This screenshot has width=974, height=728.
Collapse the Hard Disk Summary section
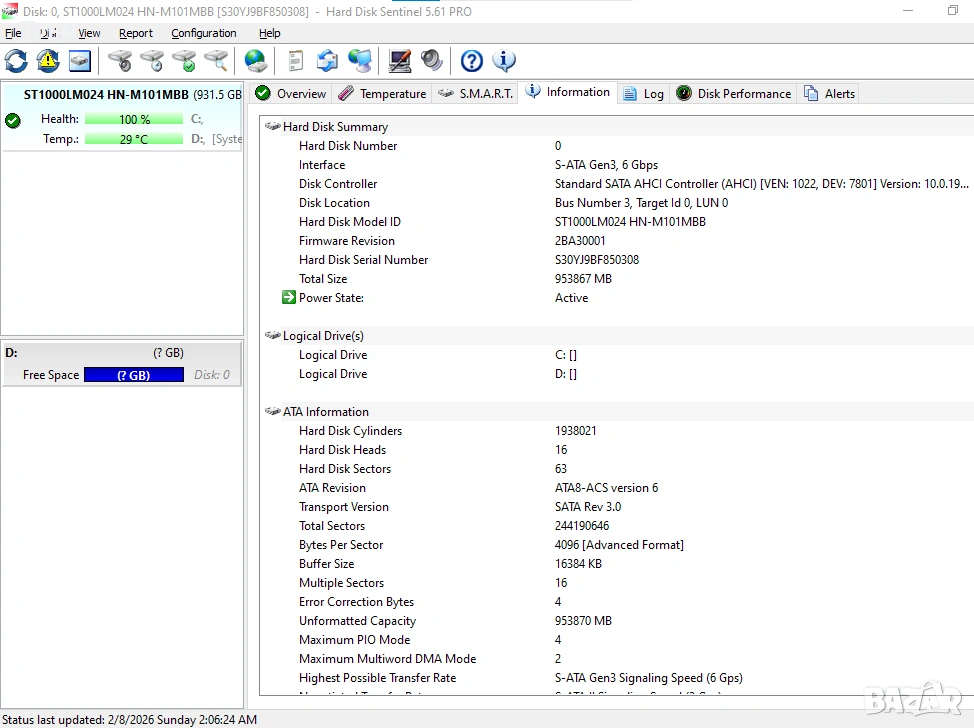[272, 127]
